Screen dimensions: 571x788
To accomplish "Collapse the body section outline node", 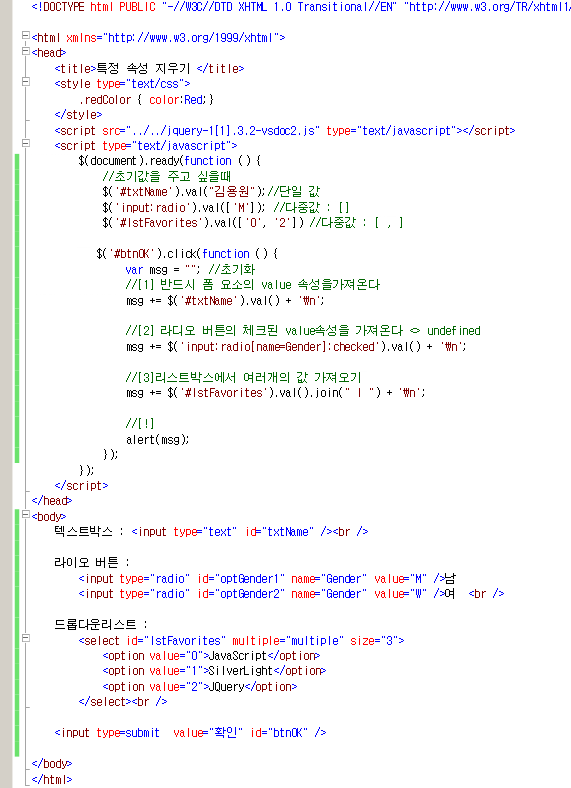I will pos(26,514).
